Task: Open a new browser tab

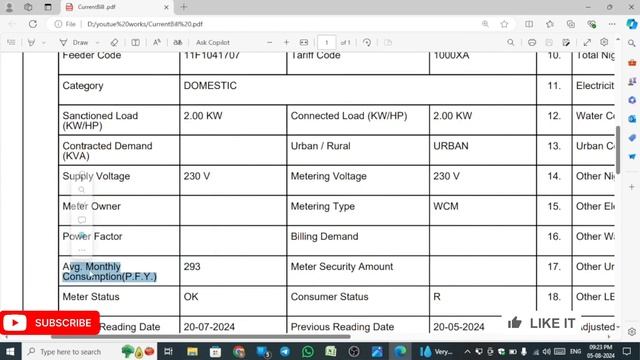Action: [184, 7]
